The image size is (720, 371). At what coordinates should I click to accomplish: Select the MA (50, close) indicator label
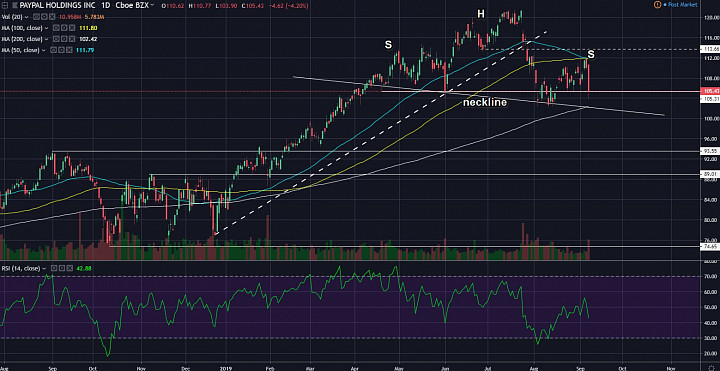coord(20,50)
